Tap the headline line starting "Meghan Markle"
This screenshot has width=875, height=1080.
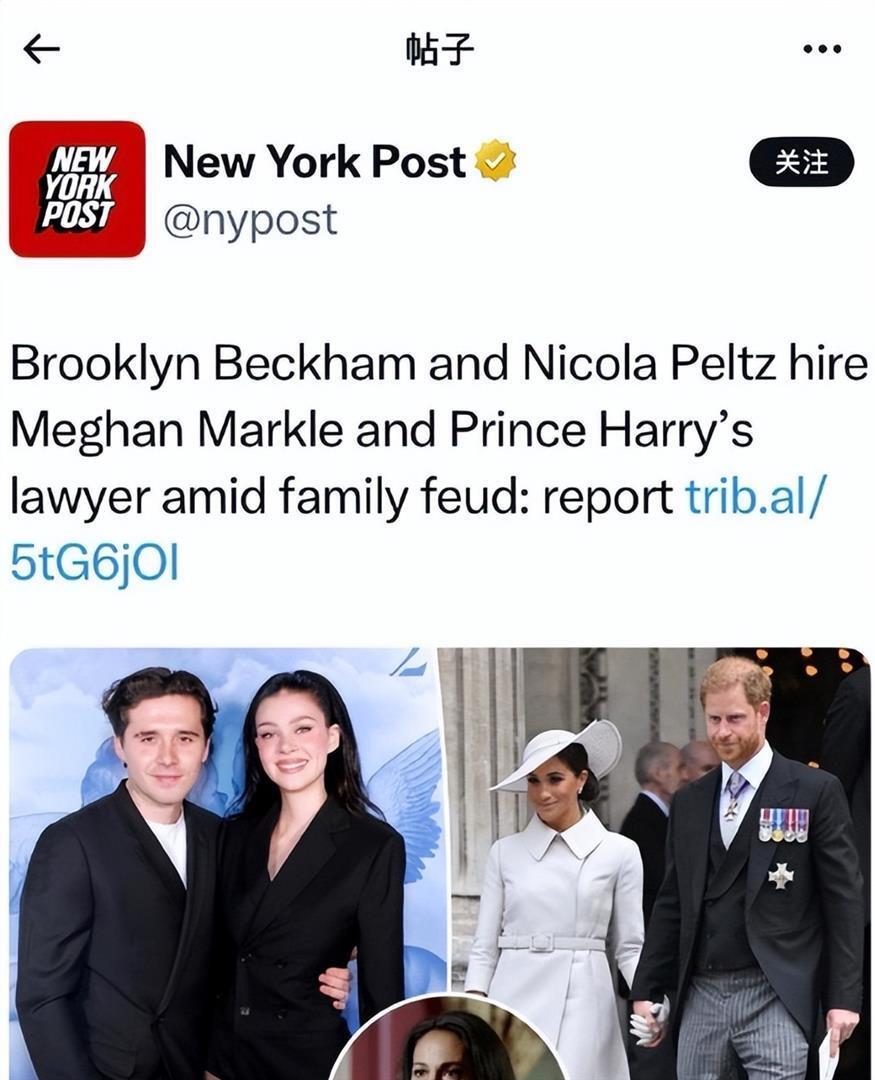click(x=380, y=431)
